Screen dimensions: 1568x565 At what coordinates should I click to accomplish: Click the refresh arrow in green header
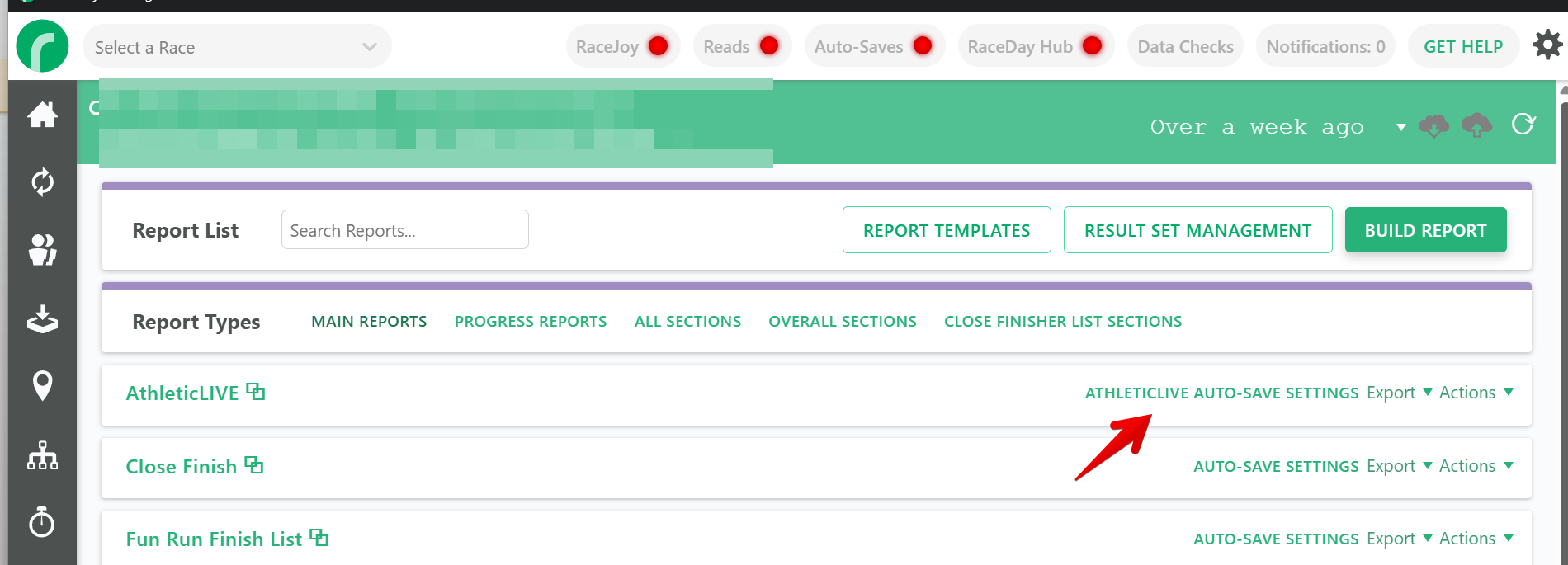1523,125
